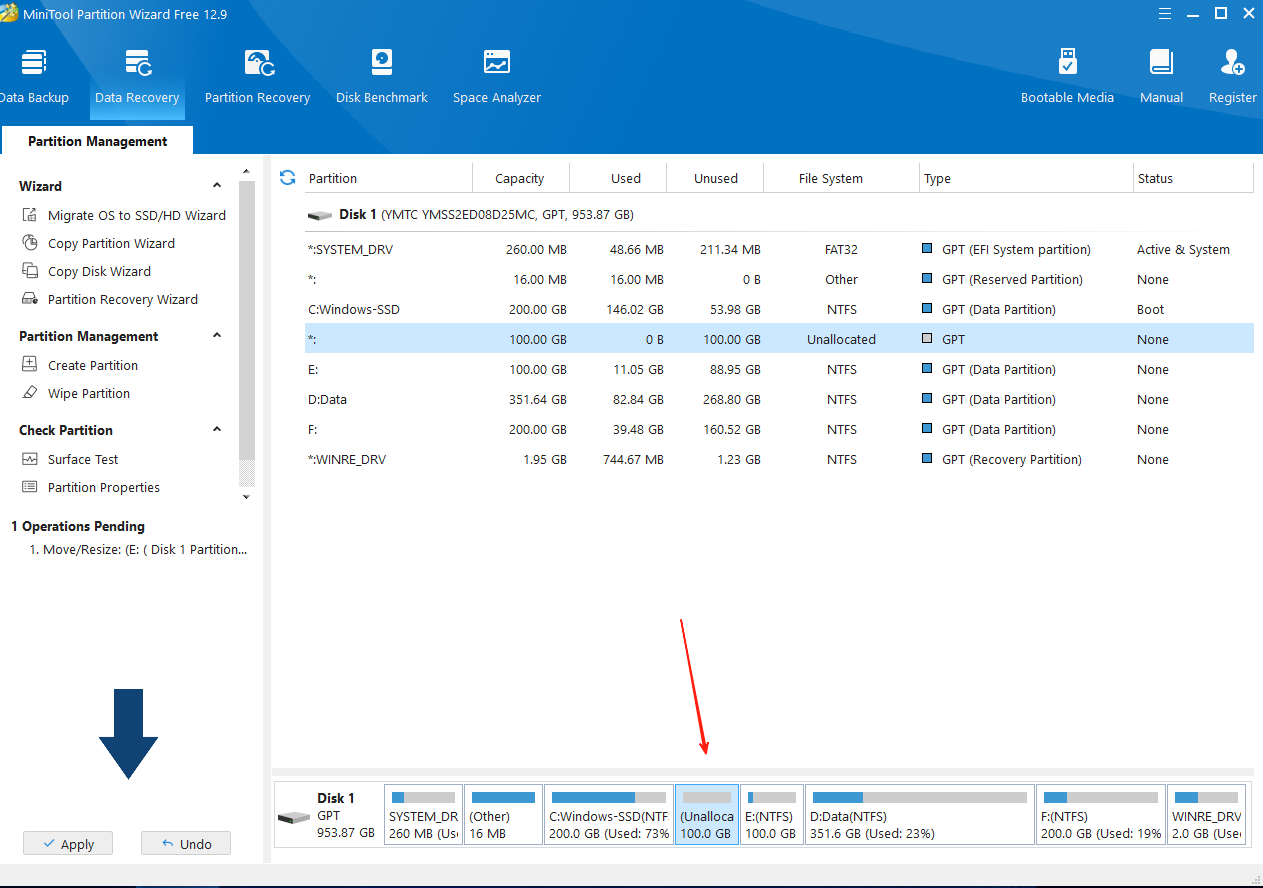
Task: Select the F: partition row
Action: (779, 429)
